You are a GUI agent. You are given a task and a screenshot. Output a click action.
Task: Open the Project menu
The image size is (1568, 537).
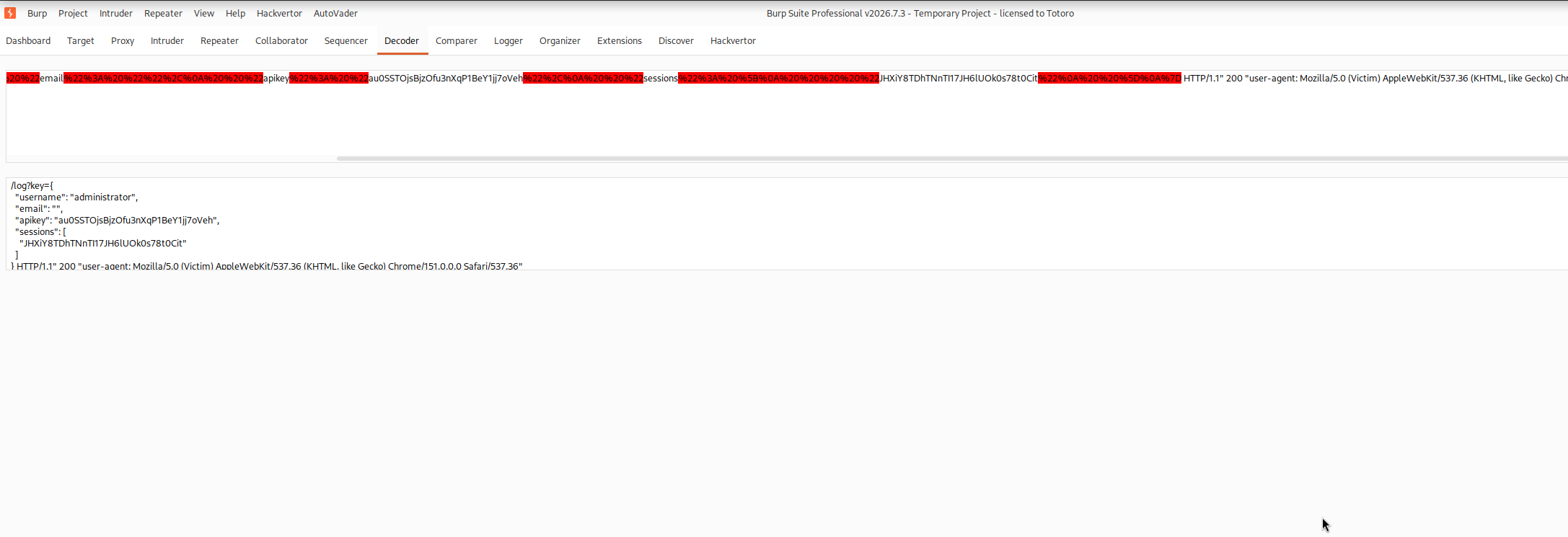click(x=73, y=13)
